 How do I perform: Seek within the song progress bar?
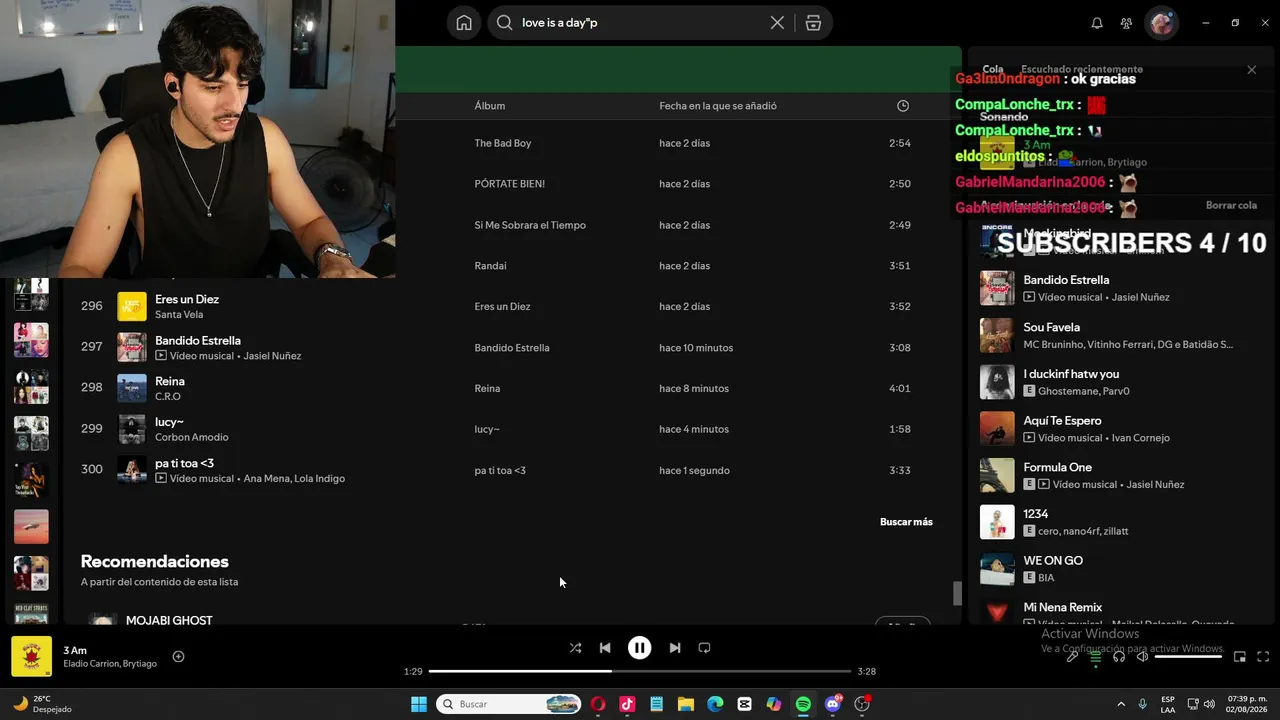pos(640,671)
